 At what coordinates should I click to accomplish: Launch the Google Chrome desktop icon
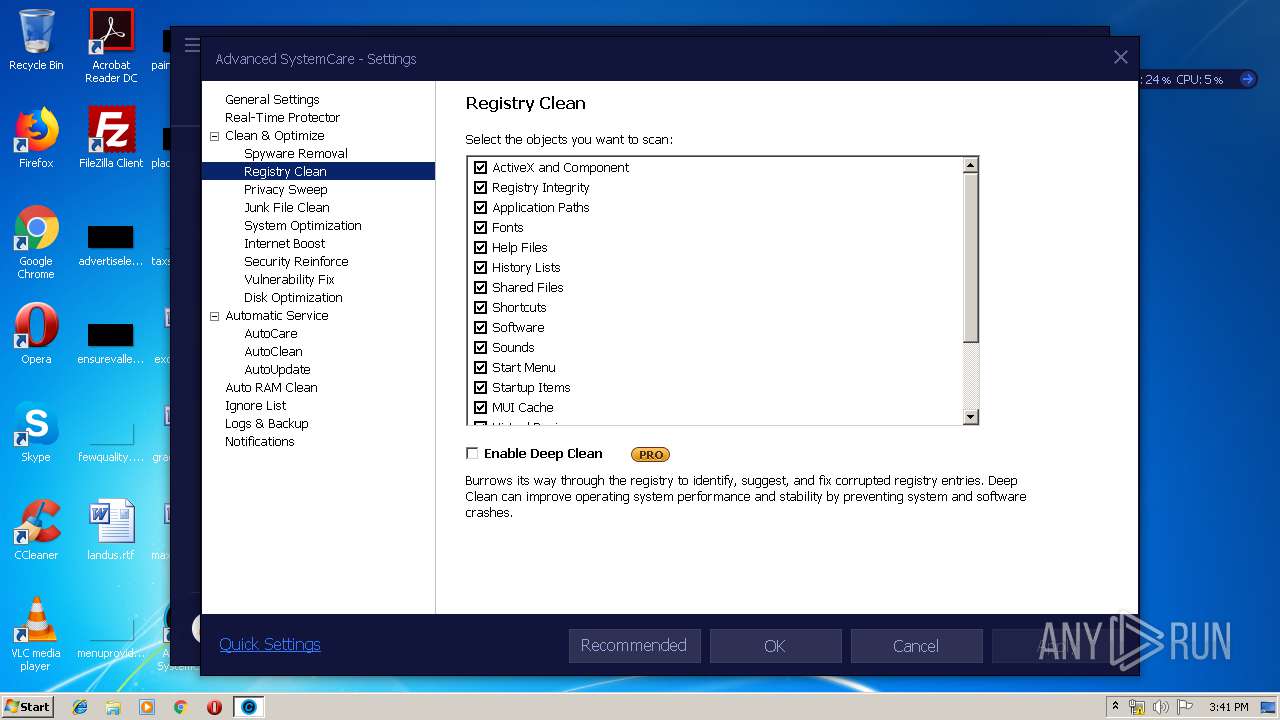pyautogui.click(x=36, y=242)
